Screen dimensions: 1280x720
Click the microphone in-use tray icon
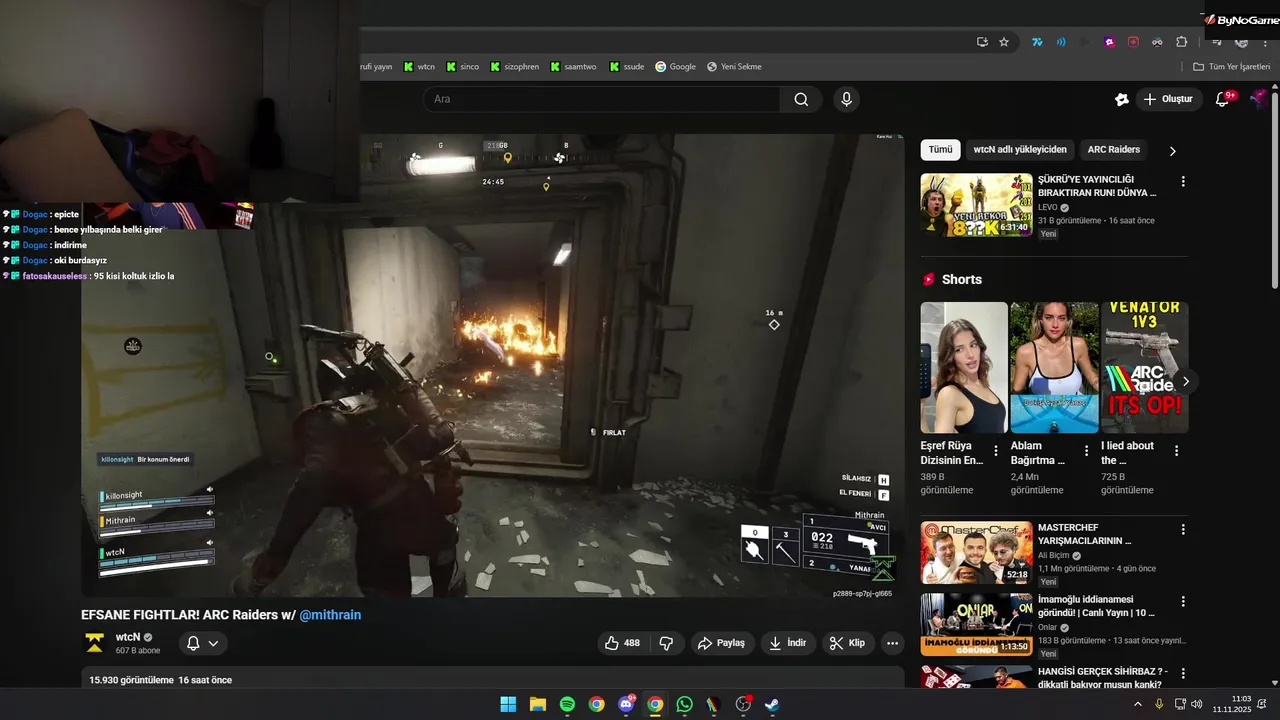pos(1159,704)
